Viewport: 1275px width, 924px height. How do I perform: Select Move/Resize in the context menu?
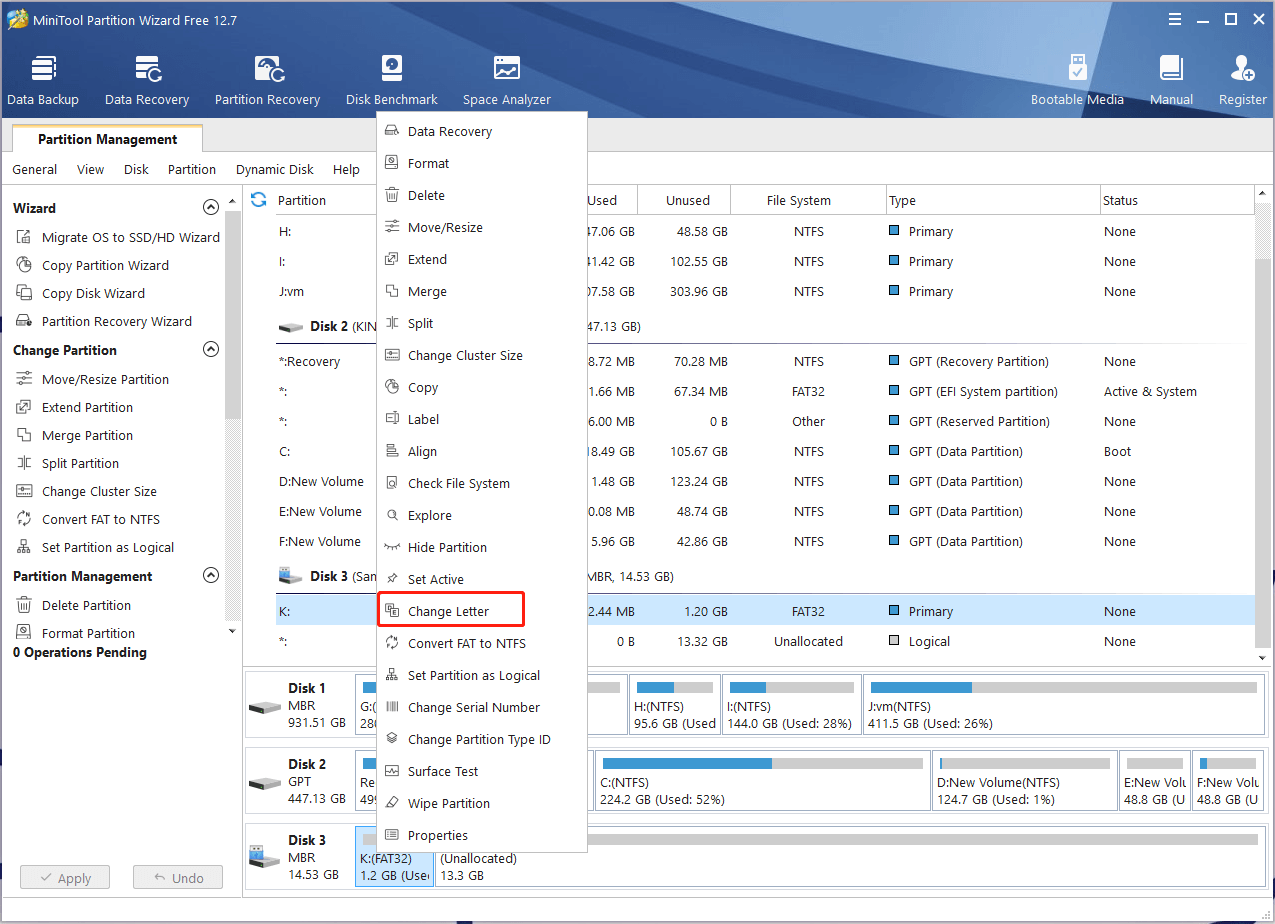[481, 228]
